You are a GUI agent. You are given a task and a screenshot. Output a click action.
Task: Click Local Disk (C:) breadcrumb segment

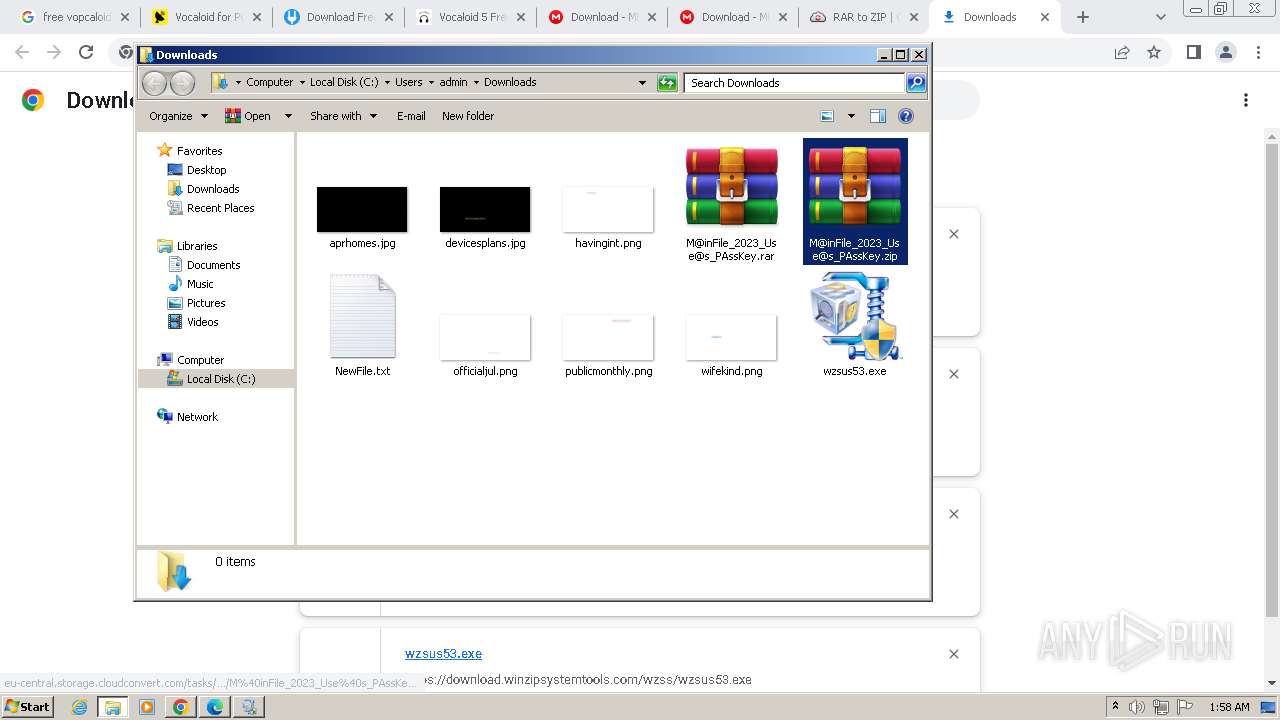click(x=344, y=83)
